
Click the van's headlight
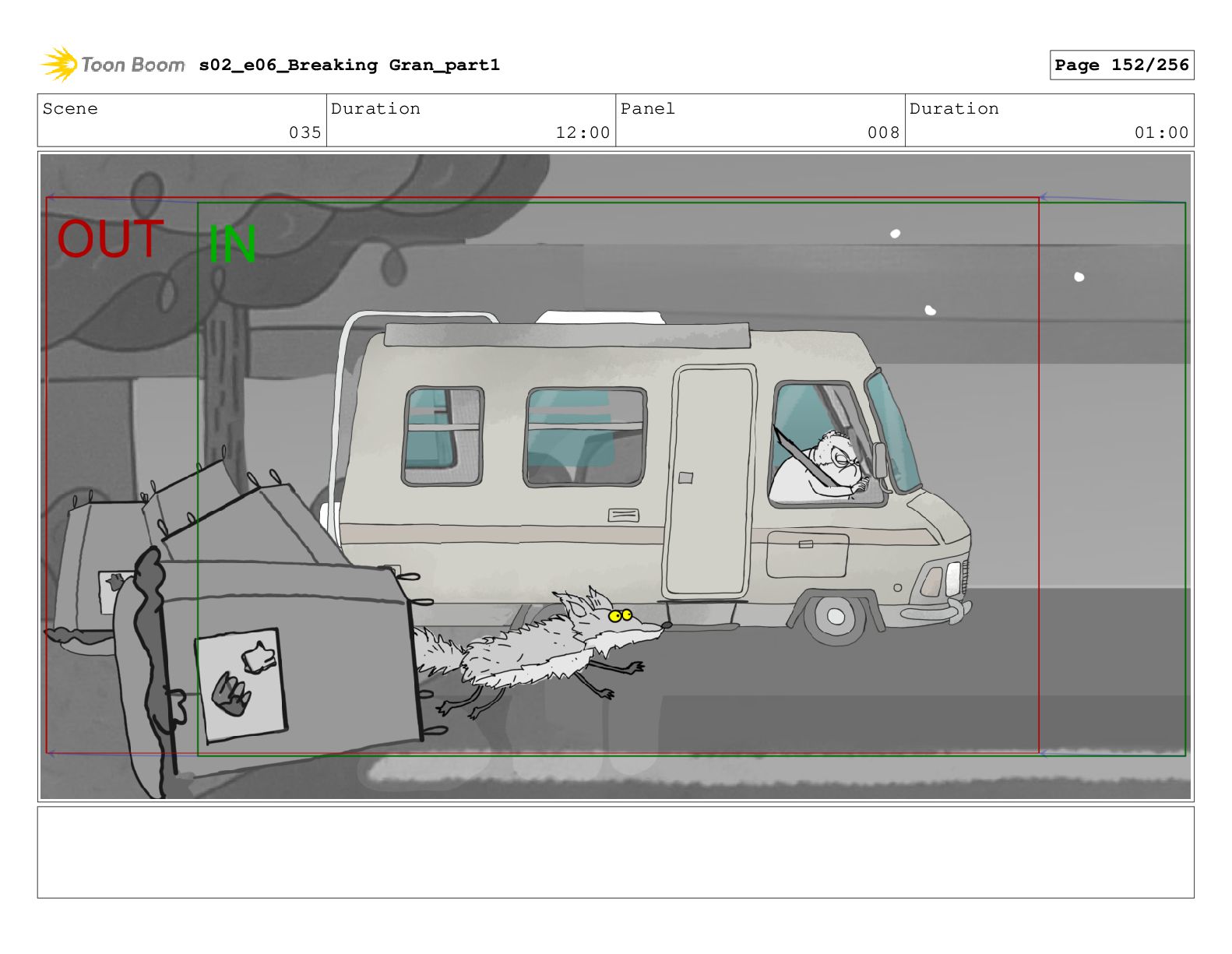[933, 582]
